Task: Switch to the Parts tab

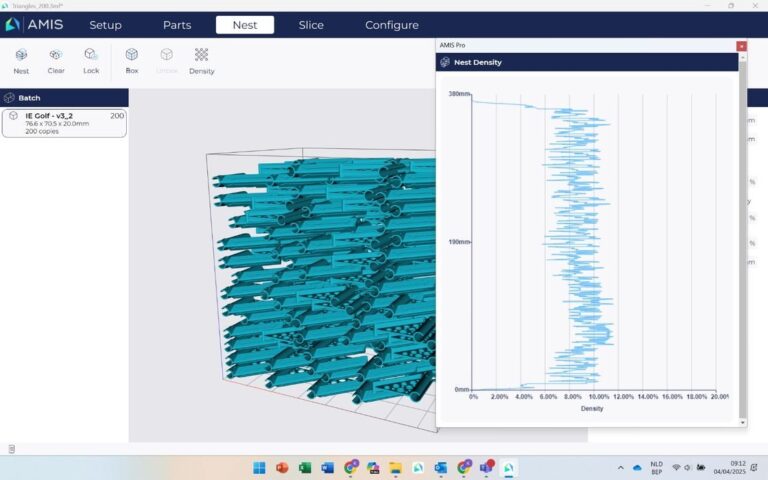Action: 177,25
